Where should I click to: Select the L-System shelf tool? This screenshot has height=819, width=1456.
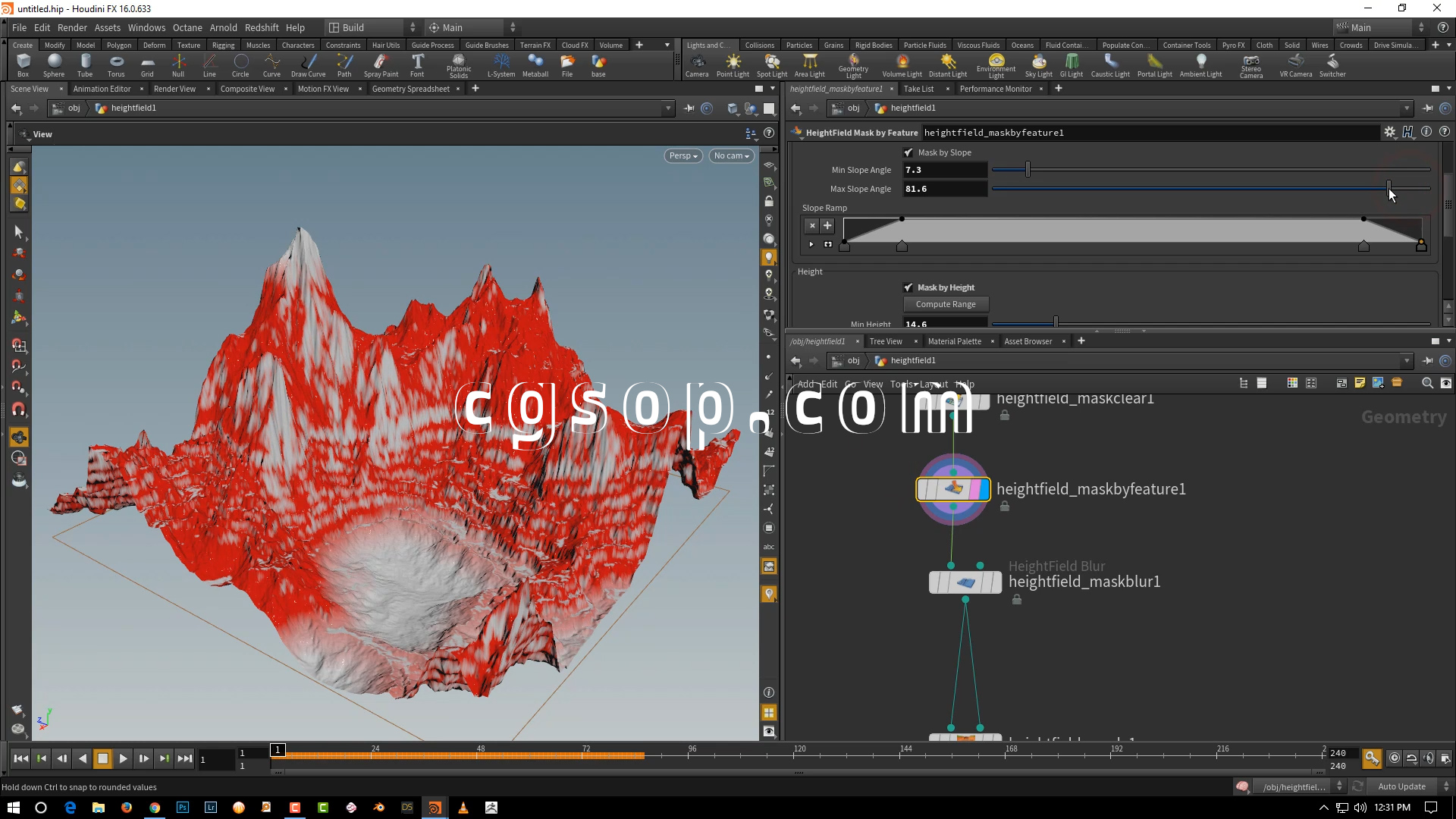(500, 64)
